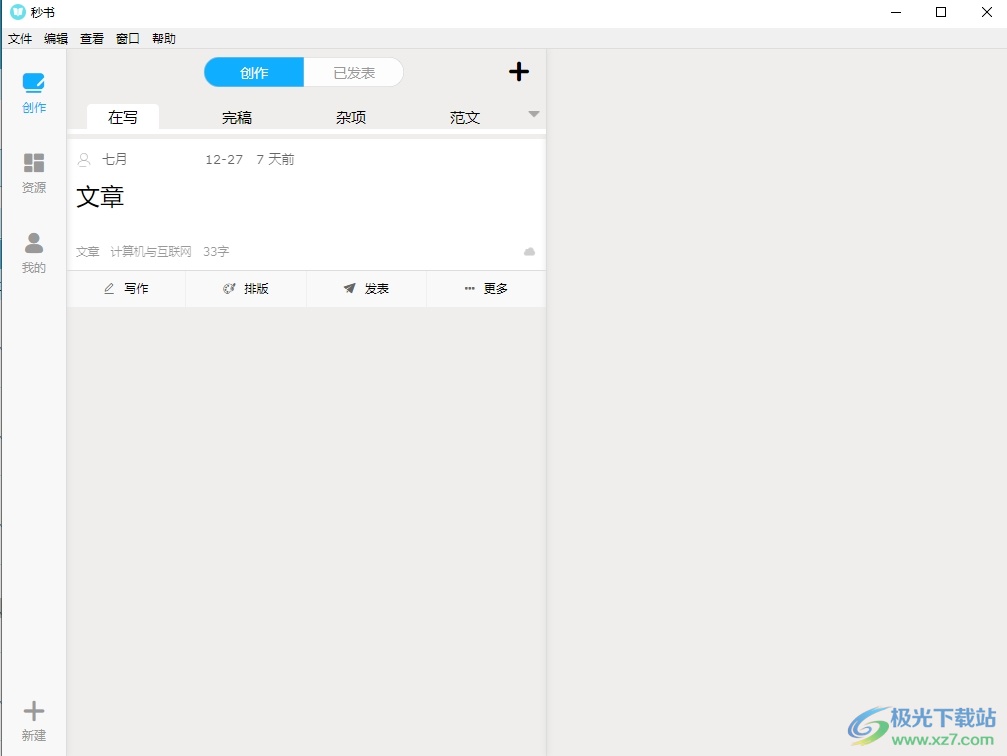The image size is (1007, 756).
Task: Open the 创作 sidebar section
Action: tap(34, 92)
